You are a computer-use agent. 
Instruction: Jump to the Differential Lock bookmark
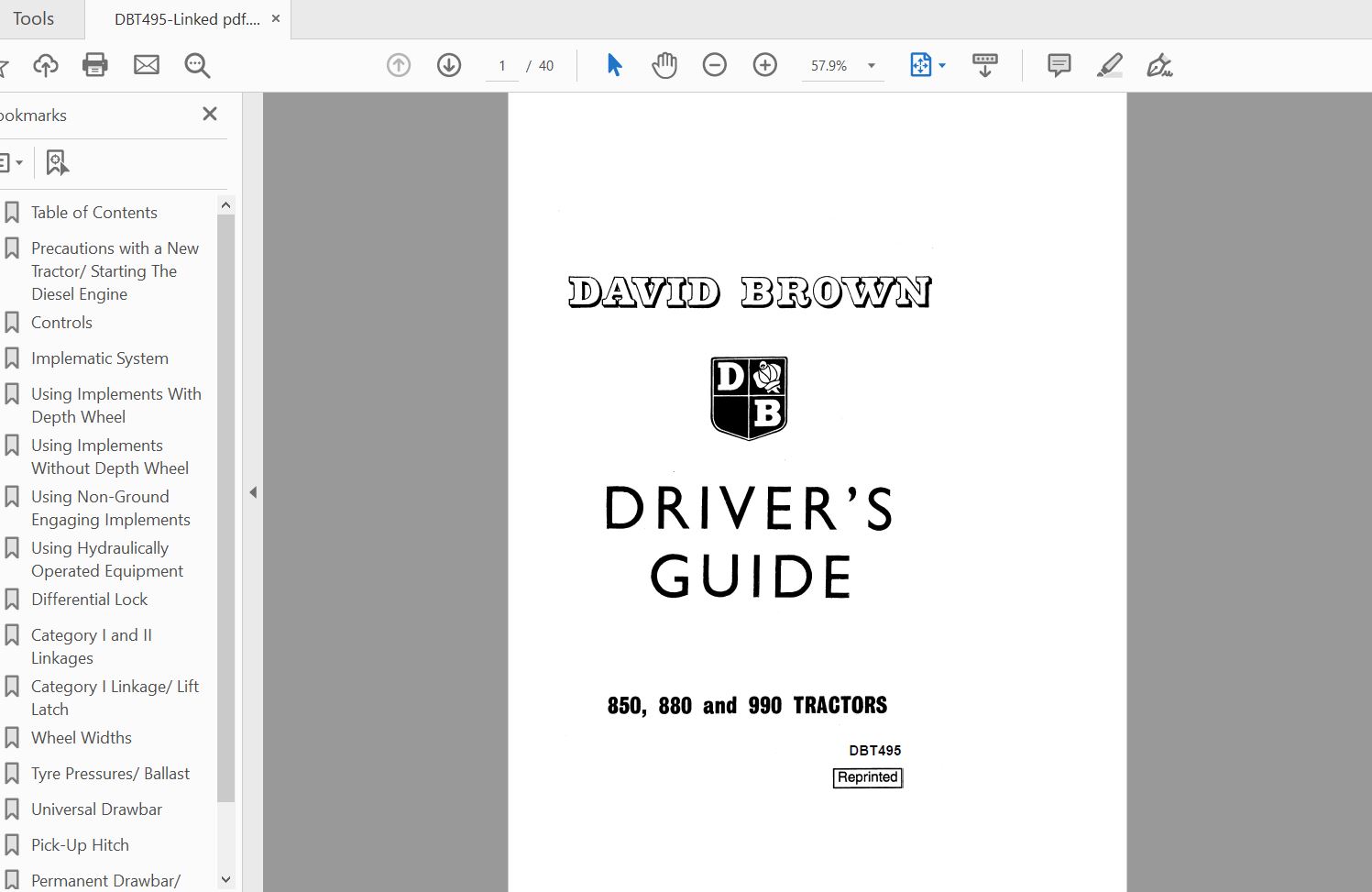click(89, 600)
